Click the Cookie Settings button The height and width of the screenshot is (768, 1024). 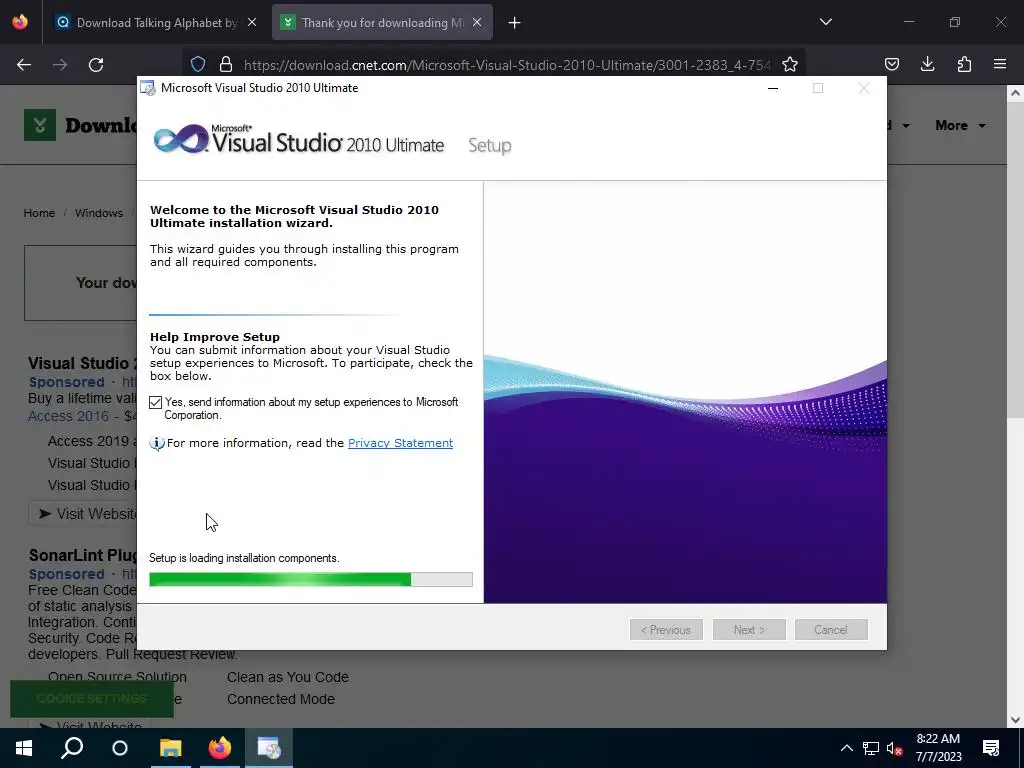coord(91,699)
